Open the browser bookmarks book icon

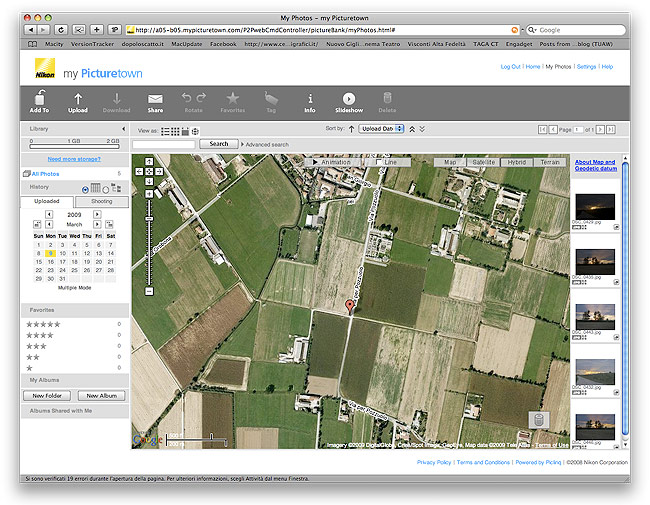click(32, 44)
